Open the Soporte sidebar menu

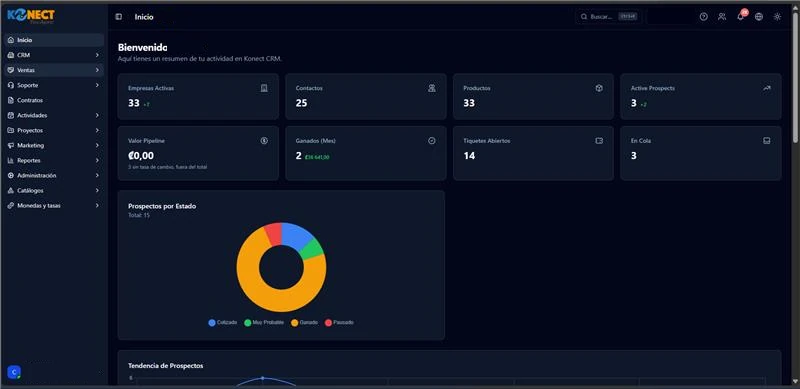click(x=54, y=85)
